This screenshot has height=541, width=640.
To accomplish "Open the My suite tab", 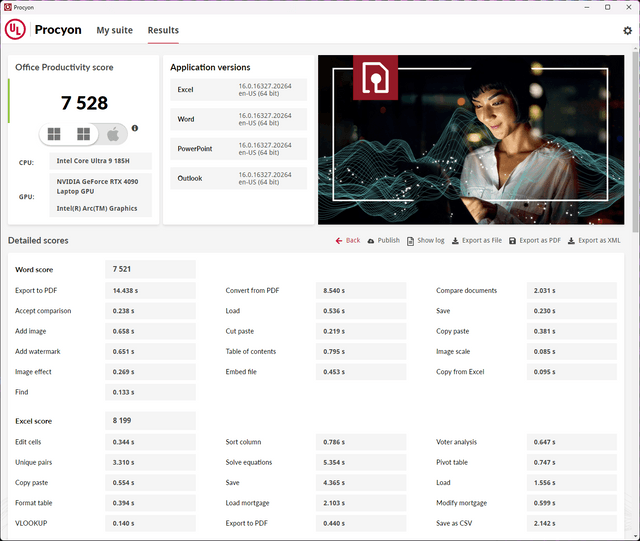I will (115, 30).
